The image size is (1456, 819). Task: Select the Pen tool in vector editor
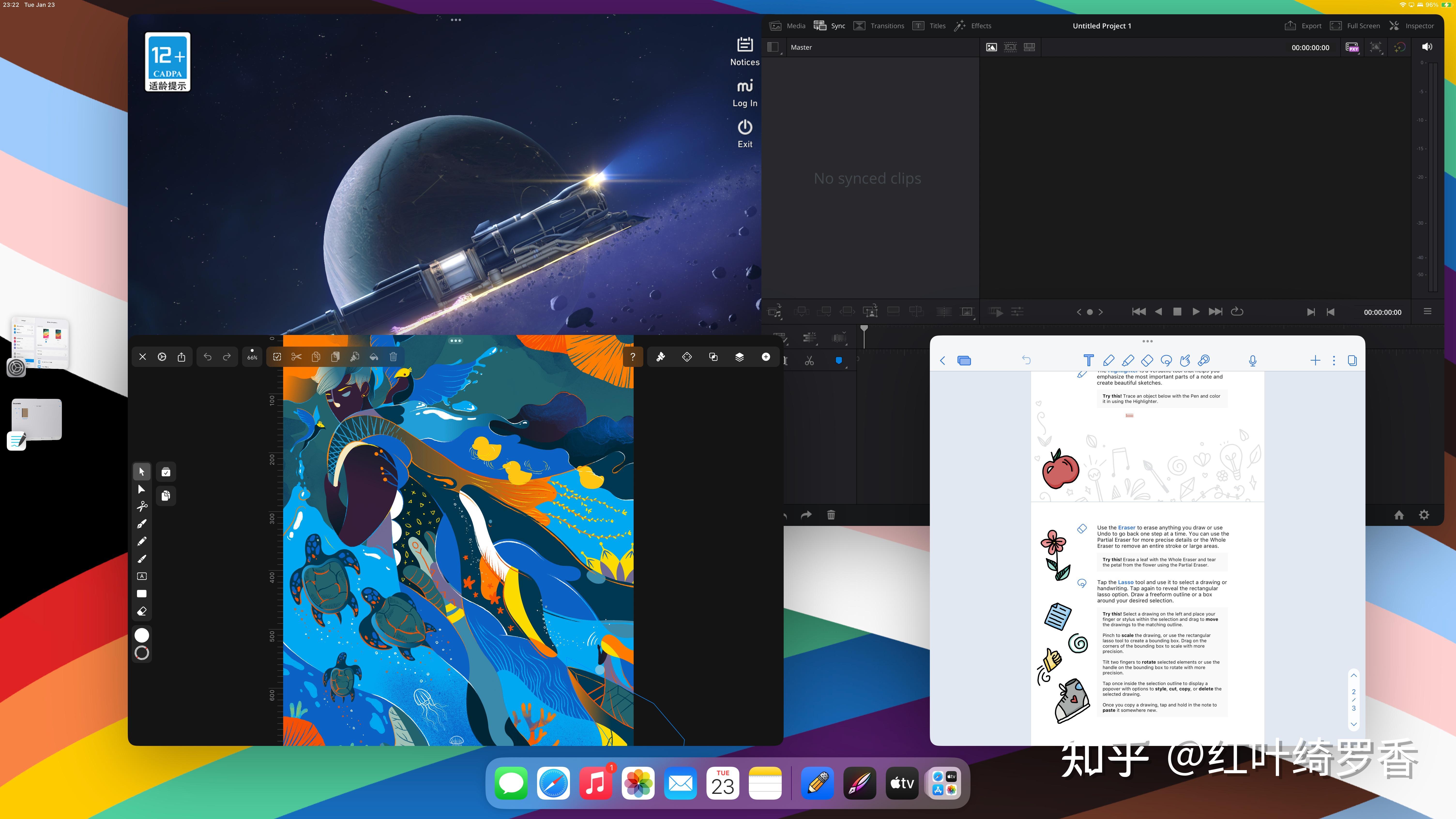click(142, 524)
